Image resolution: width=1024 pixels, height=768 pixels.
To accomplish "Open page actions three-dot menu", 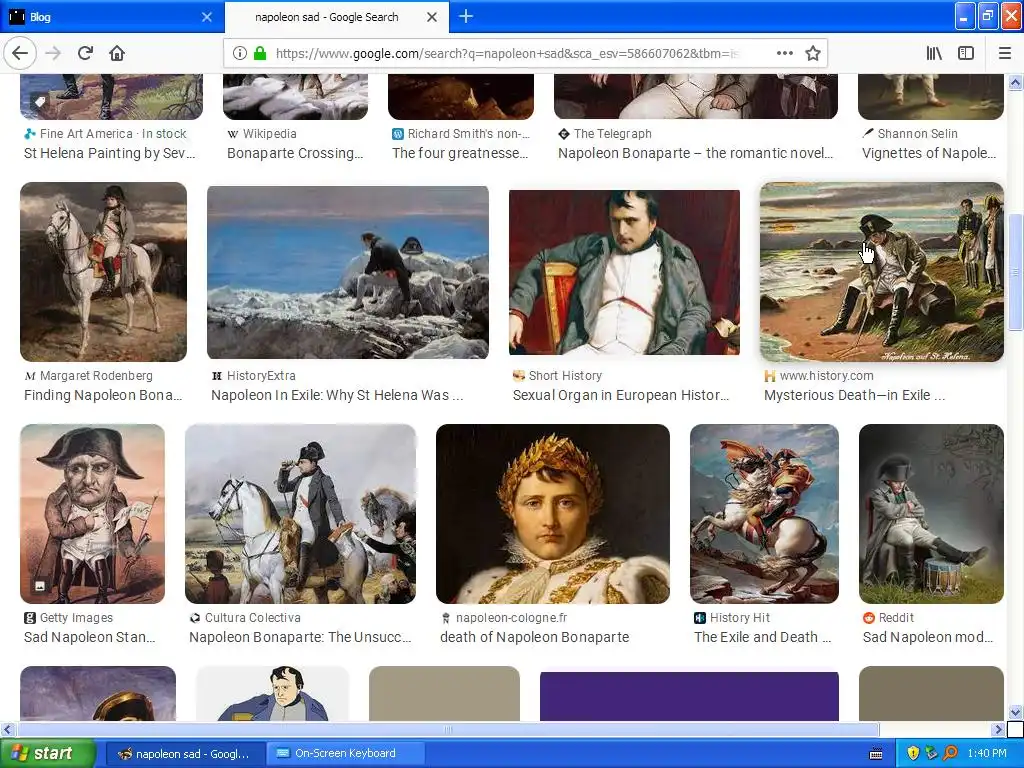I will pyautogui.click(x=785, y=53).
